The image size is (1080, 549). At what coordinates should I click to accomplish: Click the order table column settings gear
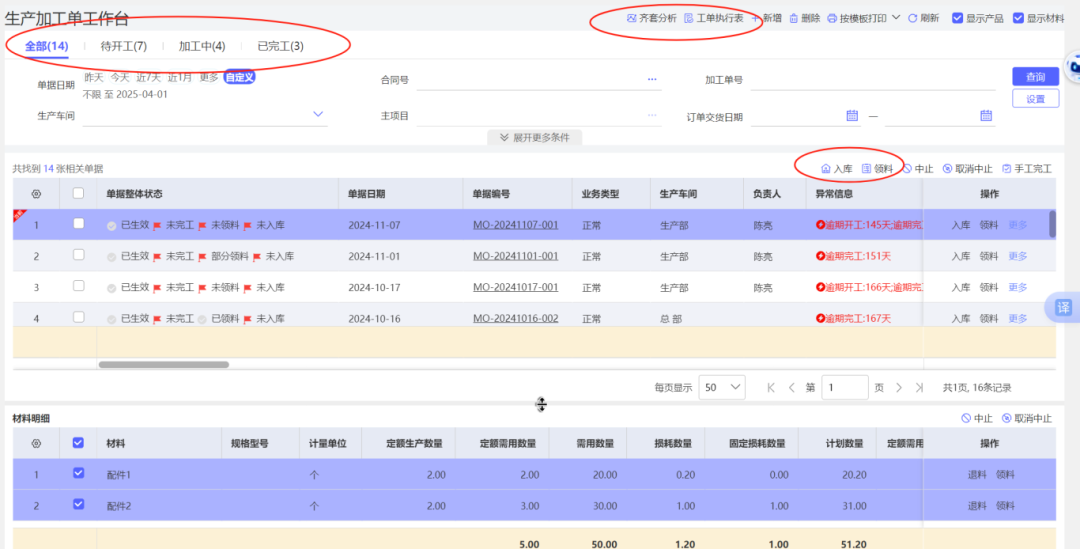(x=37, y=194)
